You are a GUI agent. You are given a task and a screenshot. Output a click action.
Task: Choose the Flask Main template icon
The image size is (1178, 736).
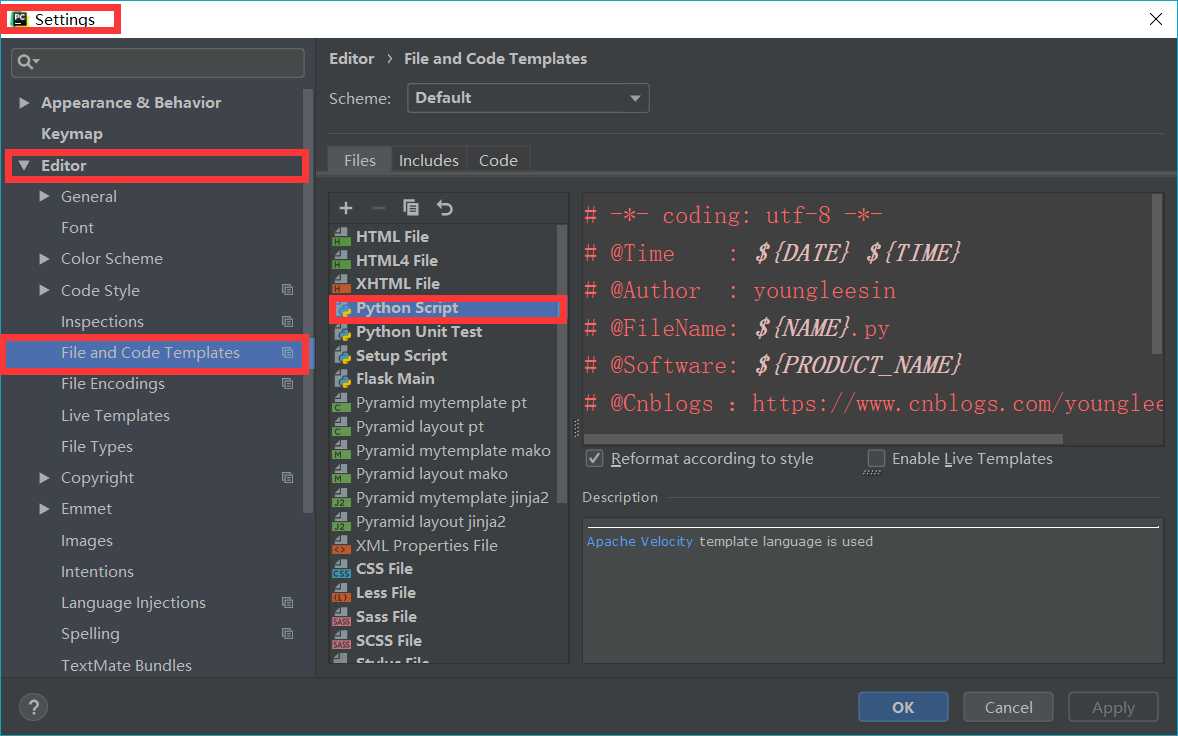click(343, 379)
